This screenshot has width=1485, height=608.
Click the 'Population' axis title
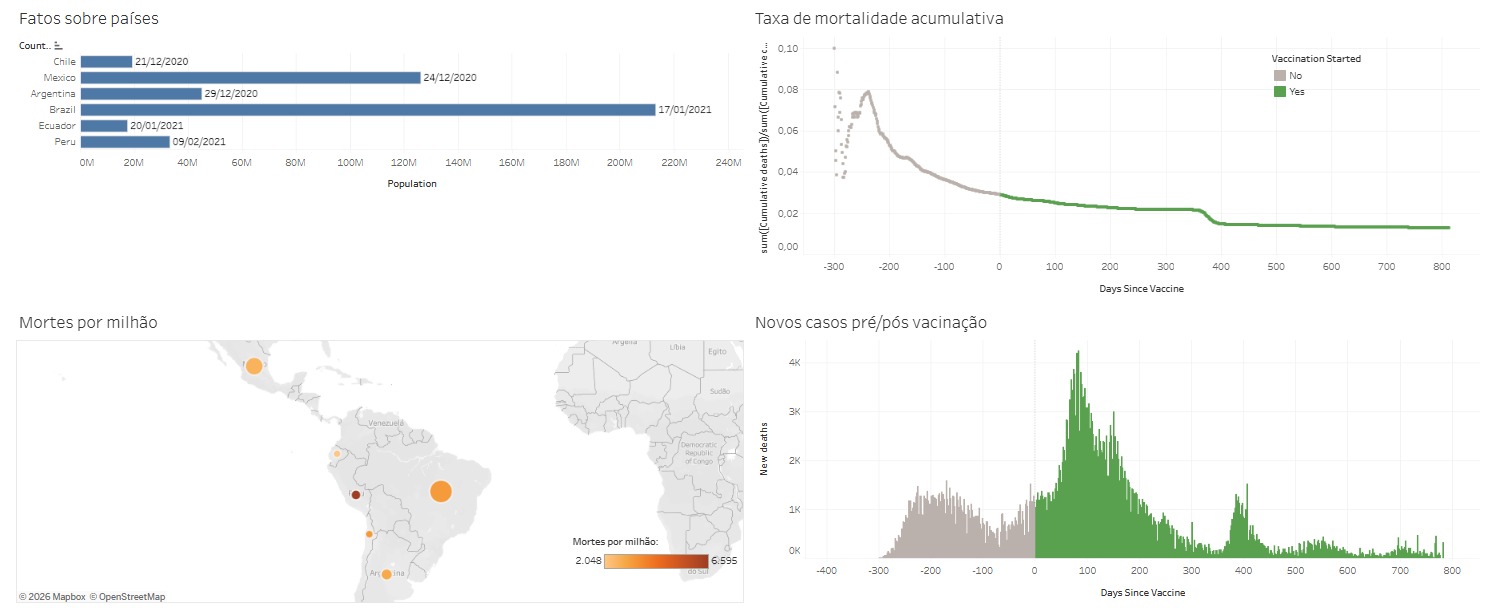point(411,184)
